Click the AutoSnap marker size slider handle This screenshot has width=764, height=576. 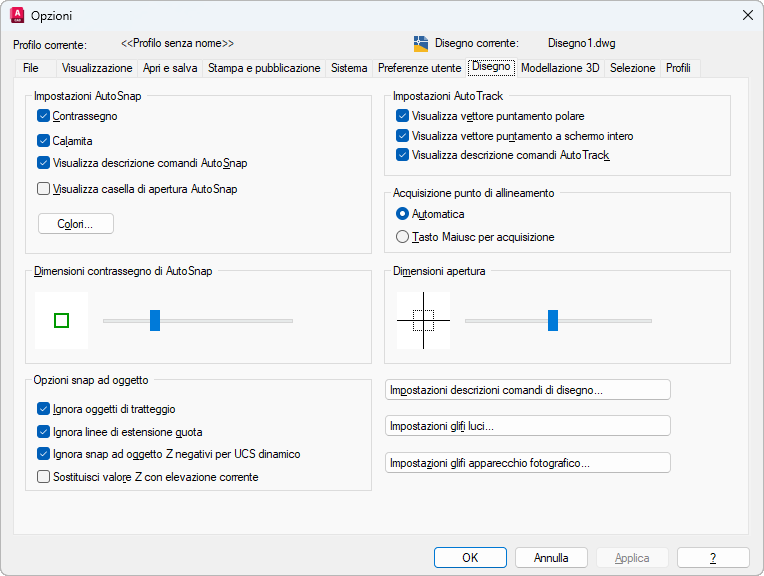pos(155,320)
